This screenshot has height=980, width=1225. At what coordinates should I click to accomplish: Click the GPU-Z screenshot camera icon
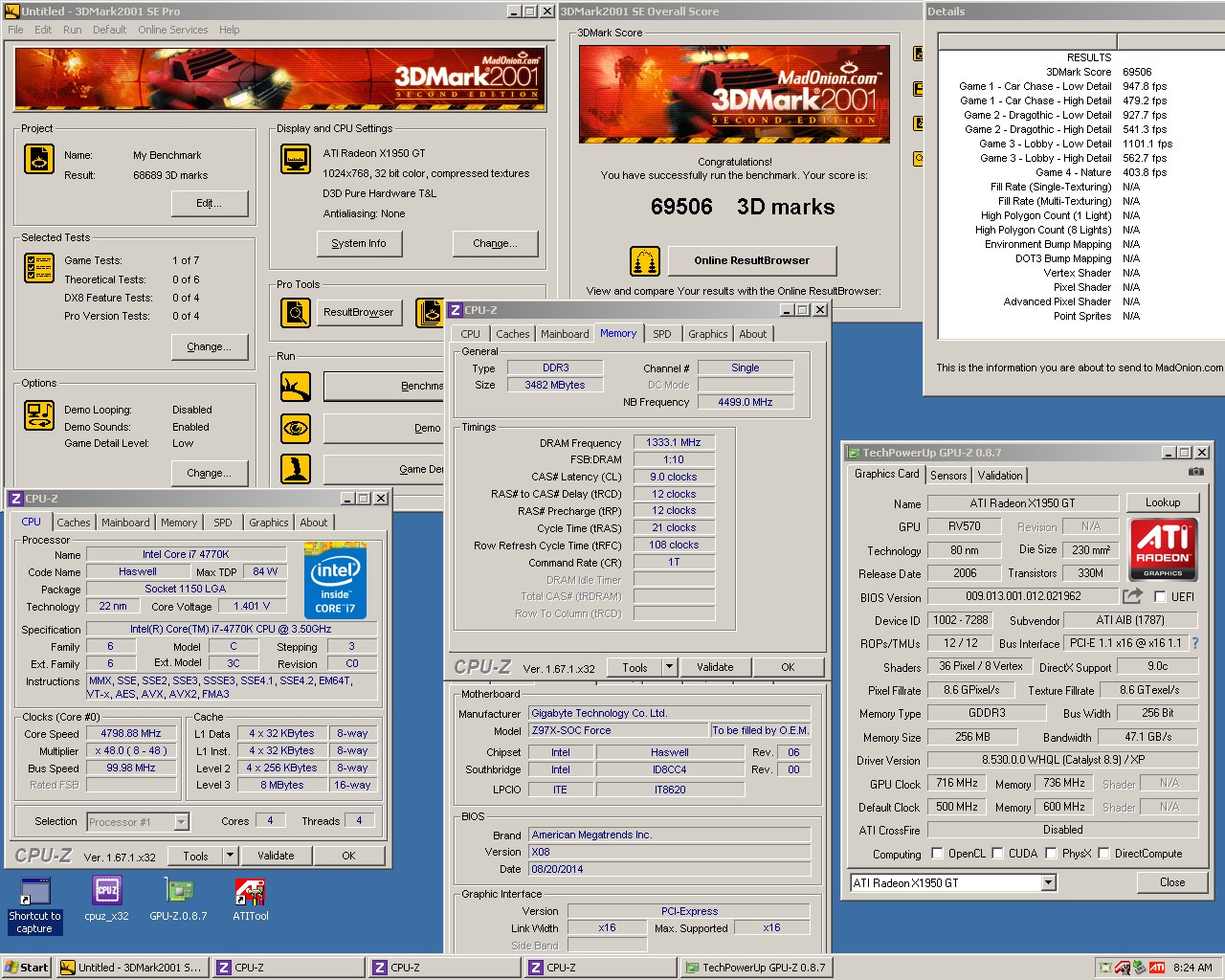click(1195, 472)
